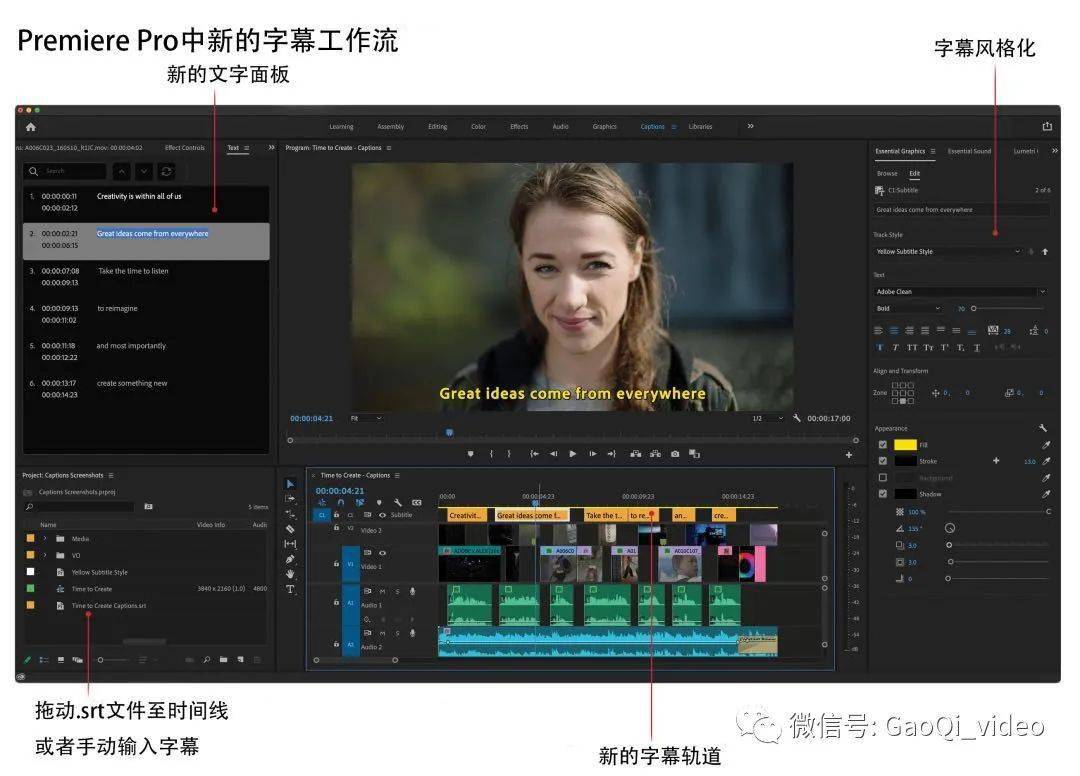
Task: Click the wrench settings icon in the Program monitor
Action: [796, 418]
